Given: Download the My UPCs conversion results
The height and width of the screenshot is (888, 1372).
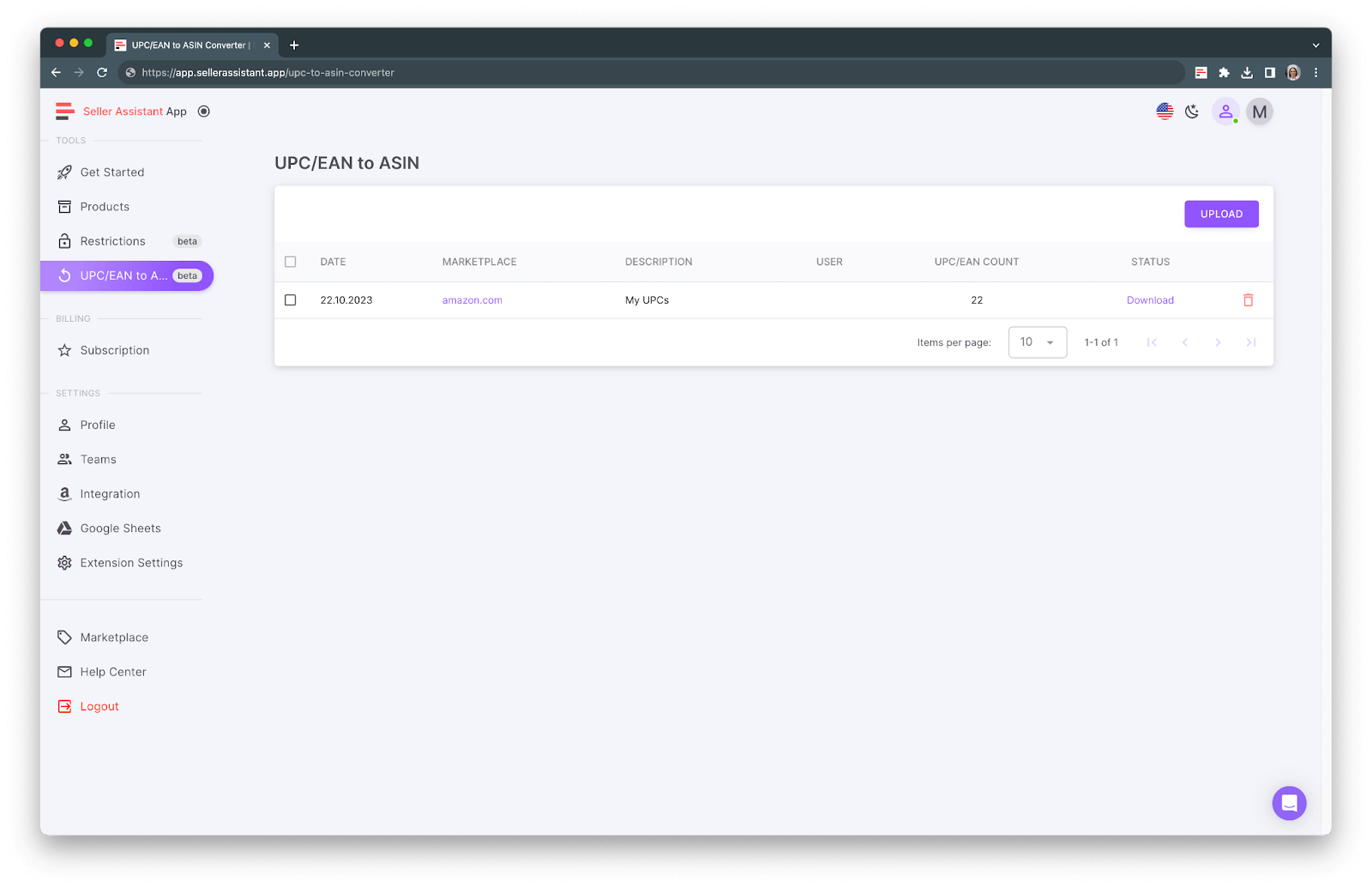Looking at the screenshot, I should (x=1150, y=299).
